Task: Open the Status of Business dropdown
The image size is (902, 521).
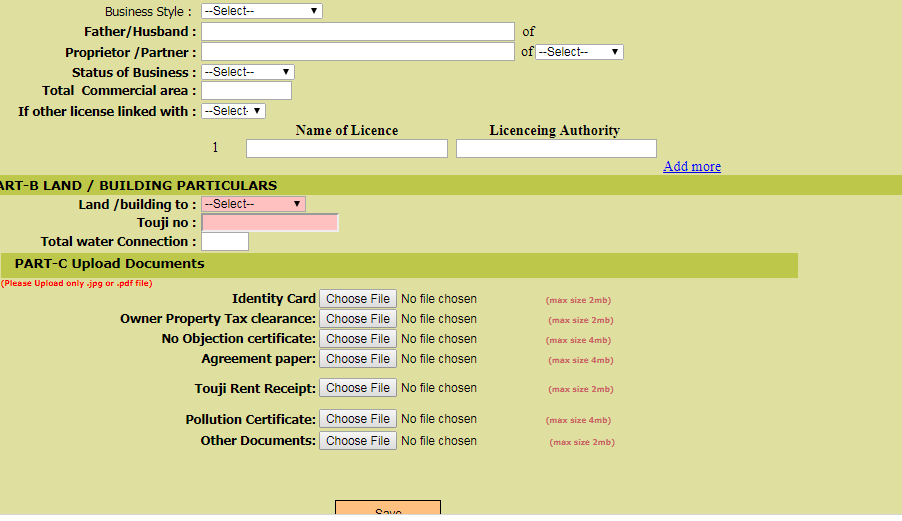Action: click(x=247, y=72)
